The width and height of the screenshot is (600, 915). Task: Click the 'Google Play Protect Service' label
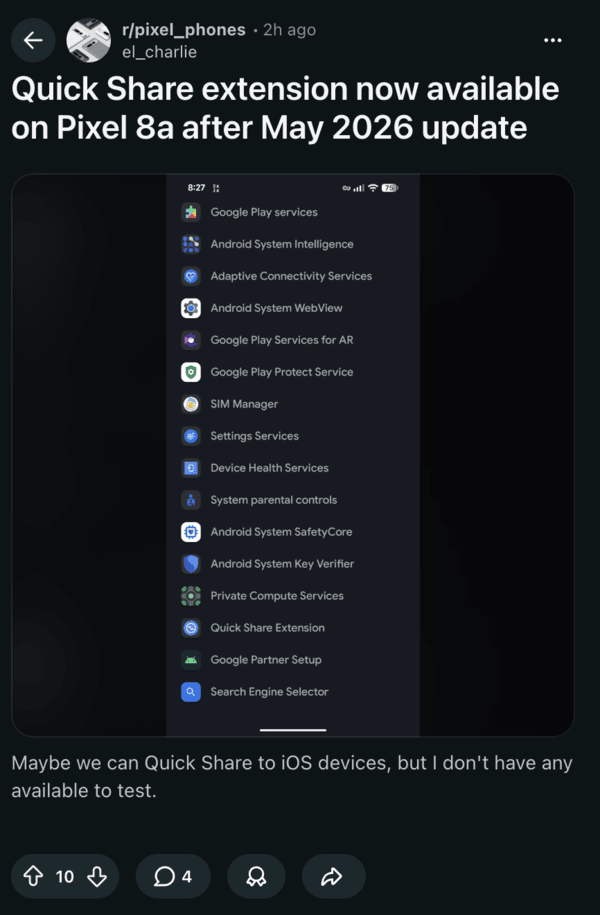[x=282, y=372]
